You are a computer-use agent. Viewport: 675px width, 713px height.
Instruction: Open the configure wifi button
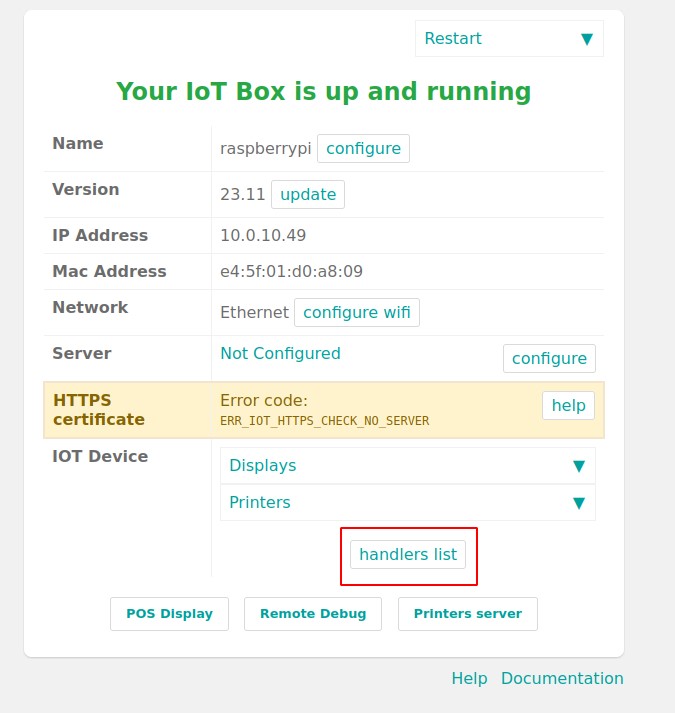357,312
